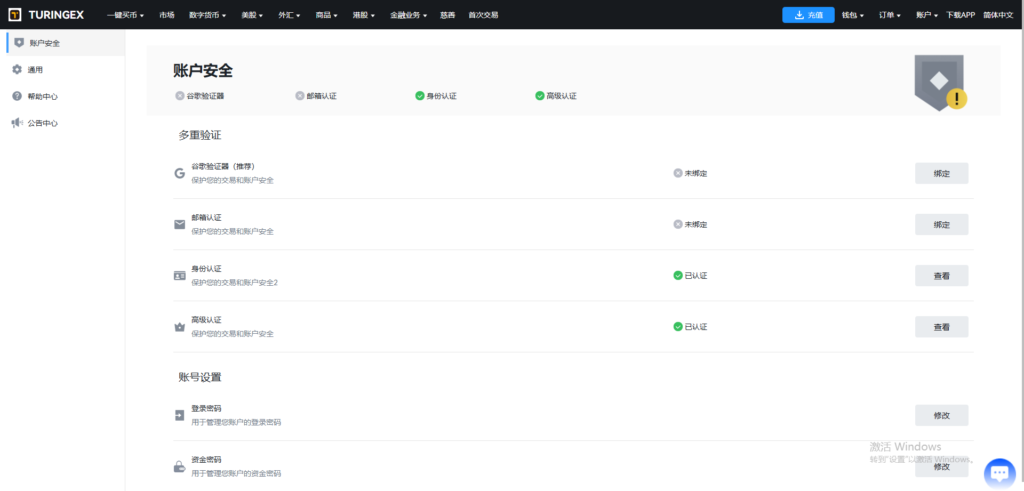Click the 资金密码 lock icon

tap(179, 466)
